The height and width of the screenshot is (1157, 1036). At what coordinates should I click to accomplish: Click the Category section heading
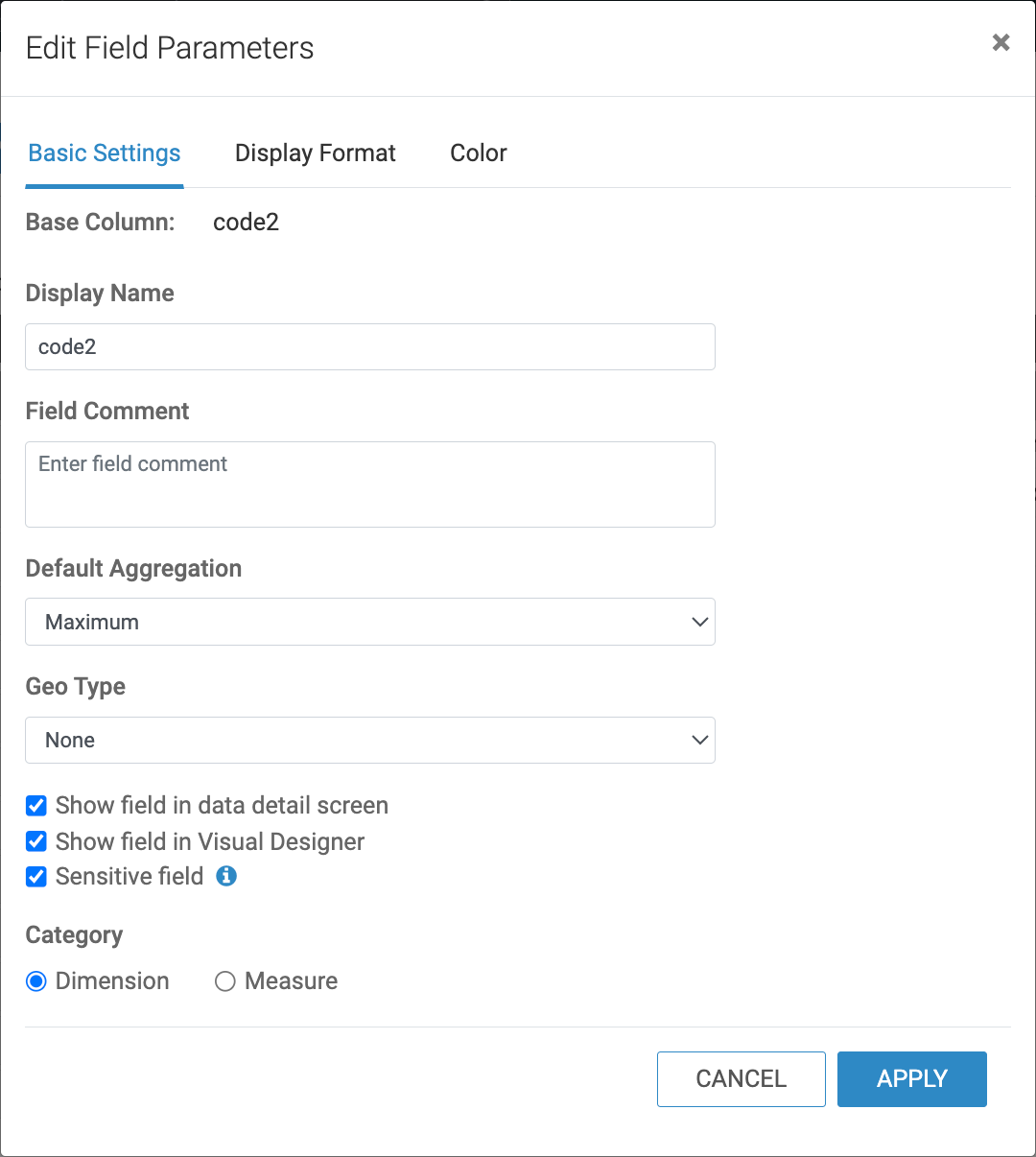point(74,935)
